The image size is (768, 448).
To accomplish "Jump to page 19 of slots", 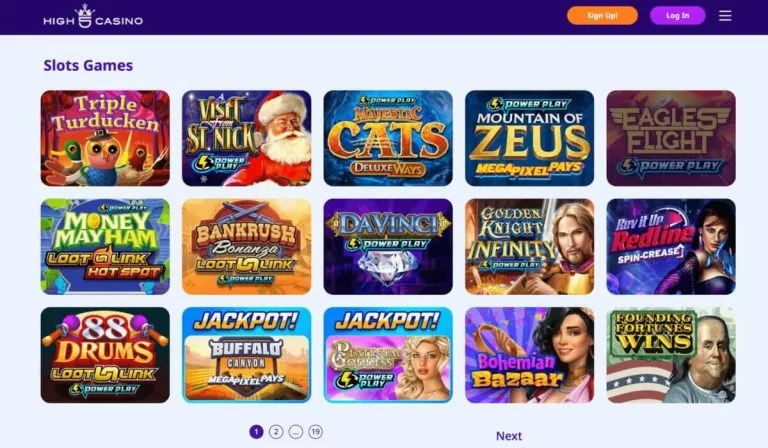I will coord(315,432).
